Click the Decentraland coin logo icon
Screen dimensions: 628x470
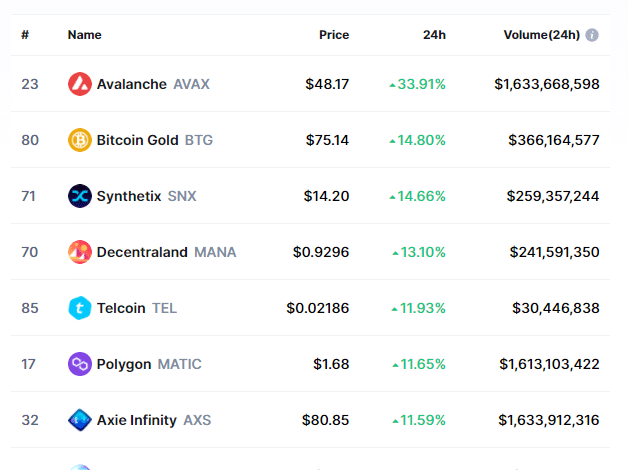pyautogui.click(x=80, y=252)
